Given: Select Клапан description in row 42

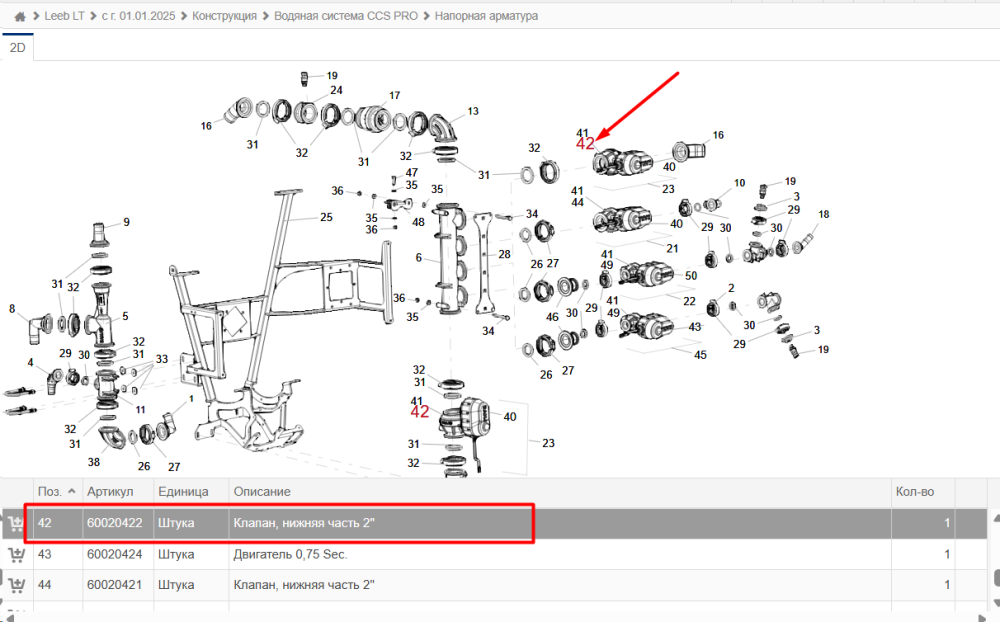Looking at the screenshot, I should pyautogui.click(x=304, y=523).
